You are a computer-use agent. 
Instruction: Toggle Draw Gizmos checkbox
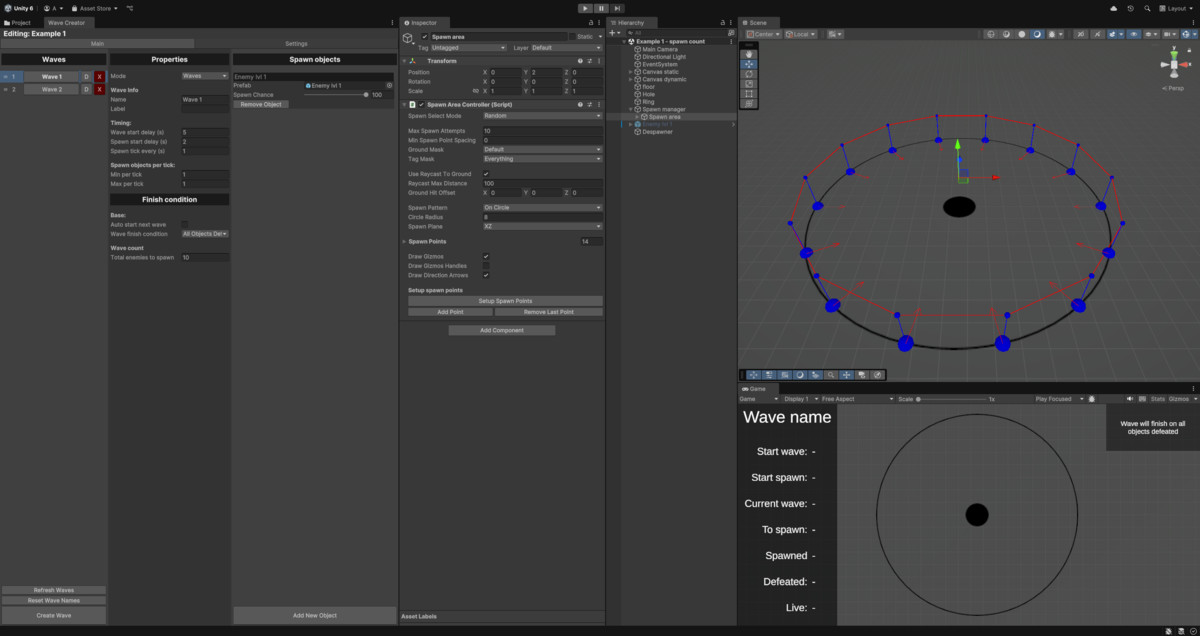click(x=486, y=257)
